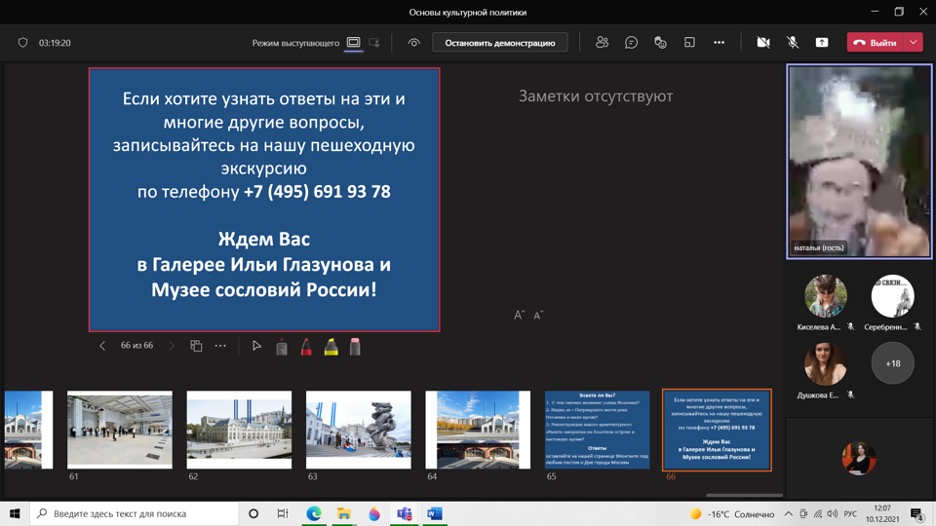
Task: Expand the leave-meeting dropdown arrow
Action: [x=914, y=43]
